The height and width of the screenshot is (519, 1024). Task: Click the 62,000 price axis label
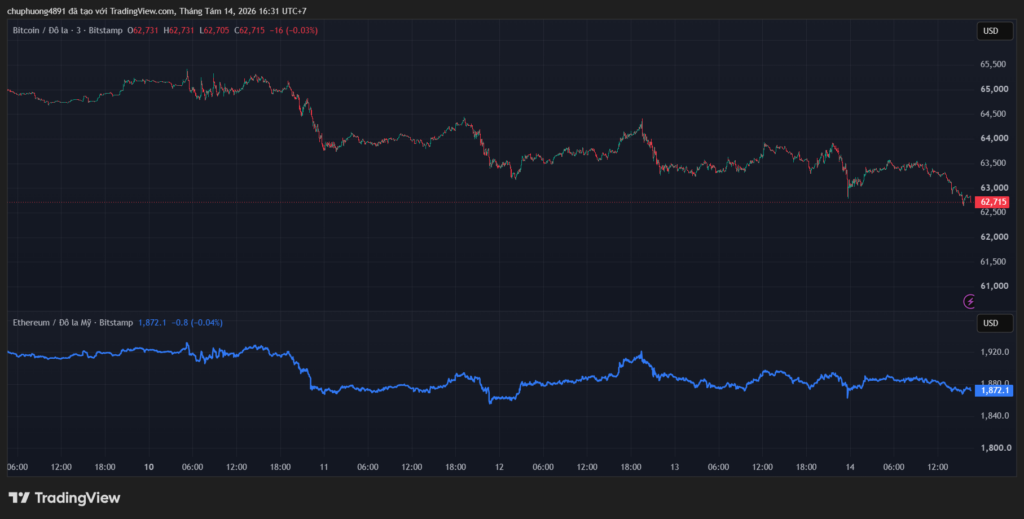[x=993, y=237]
